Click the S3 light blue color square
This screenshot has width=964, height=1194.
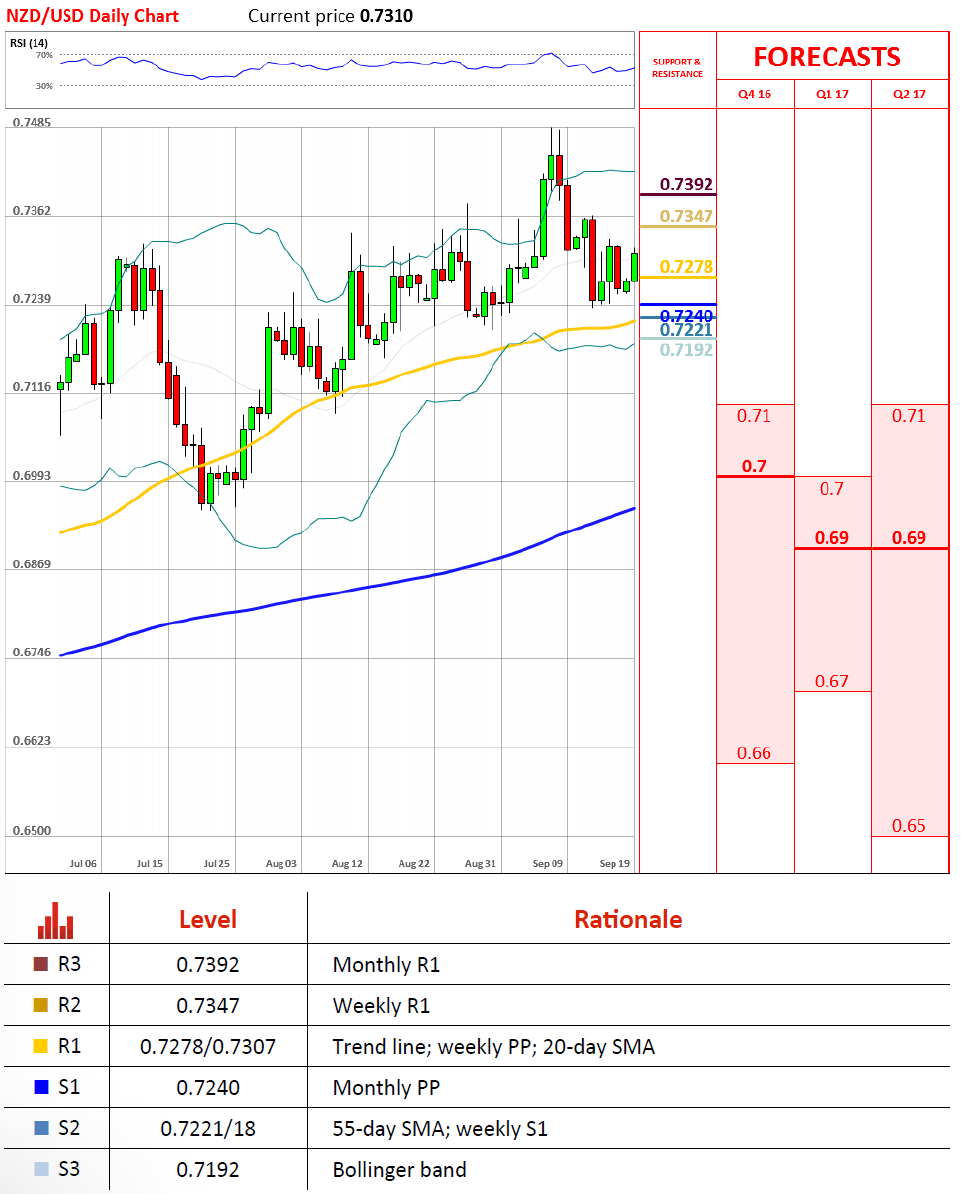click(41, 1169)
